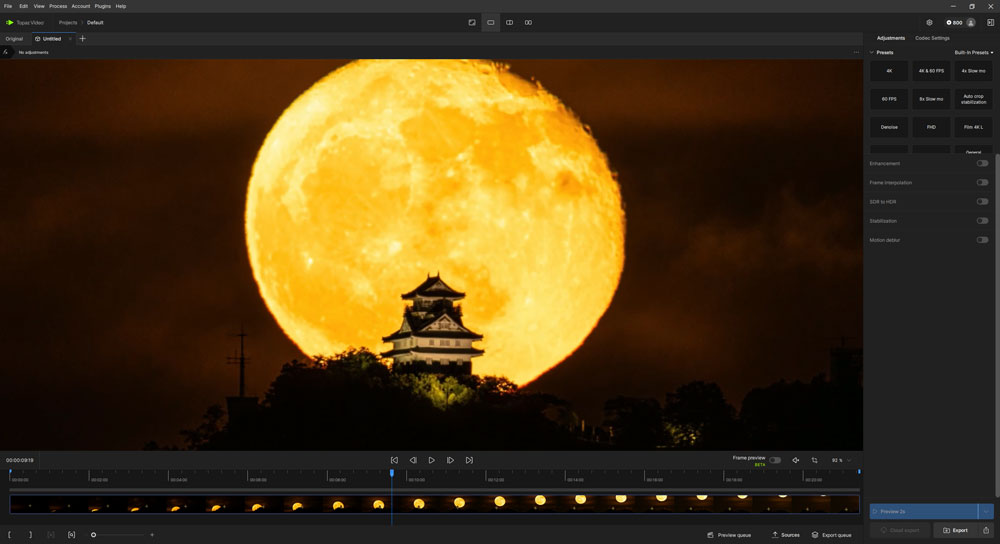Switch to the Codec Settings tab
Image resolution: width=1000 pixels, height=544 pixels.
coord(932,38)
